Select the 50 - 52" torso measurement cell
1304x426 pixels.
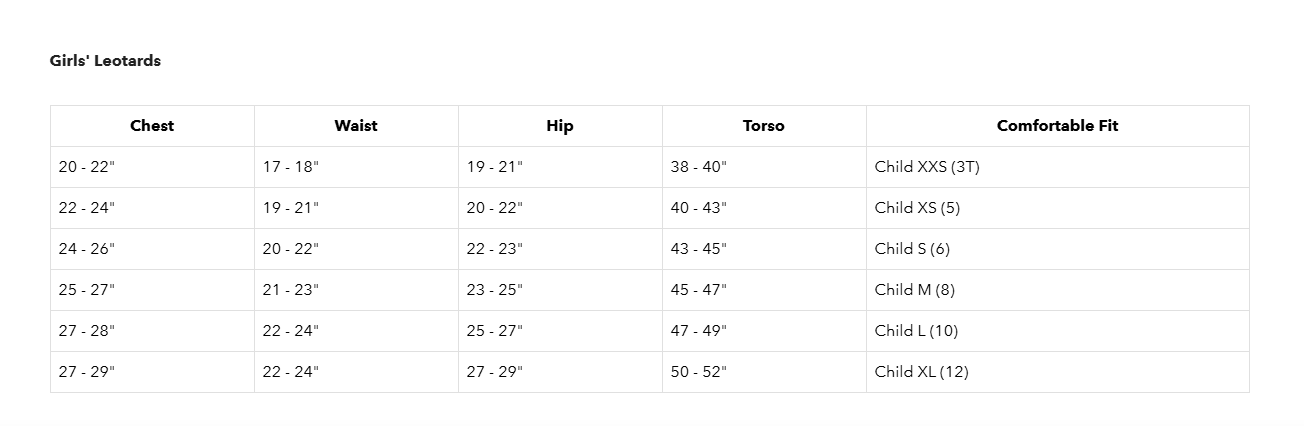tap(699, 372)
